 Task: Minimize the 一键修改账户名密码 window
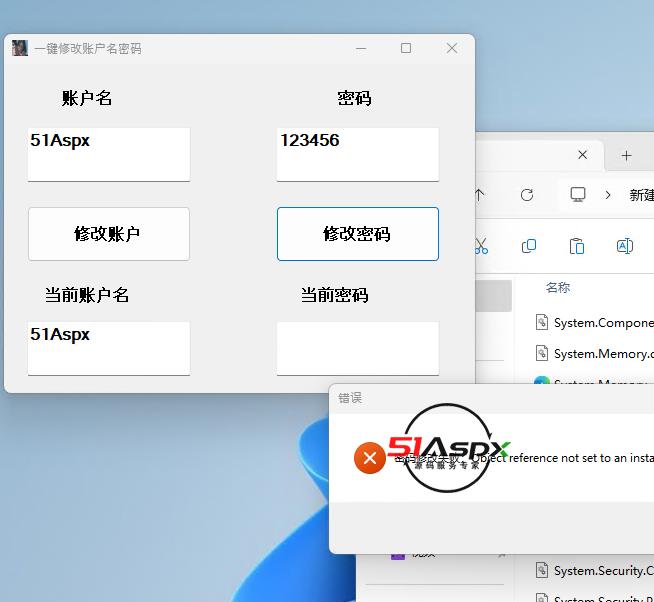pyautogui.click(x=361, y=48)
